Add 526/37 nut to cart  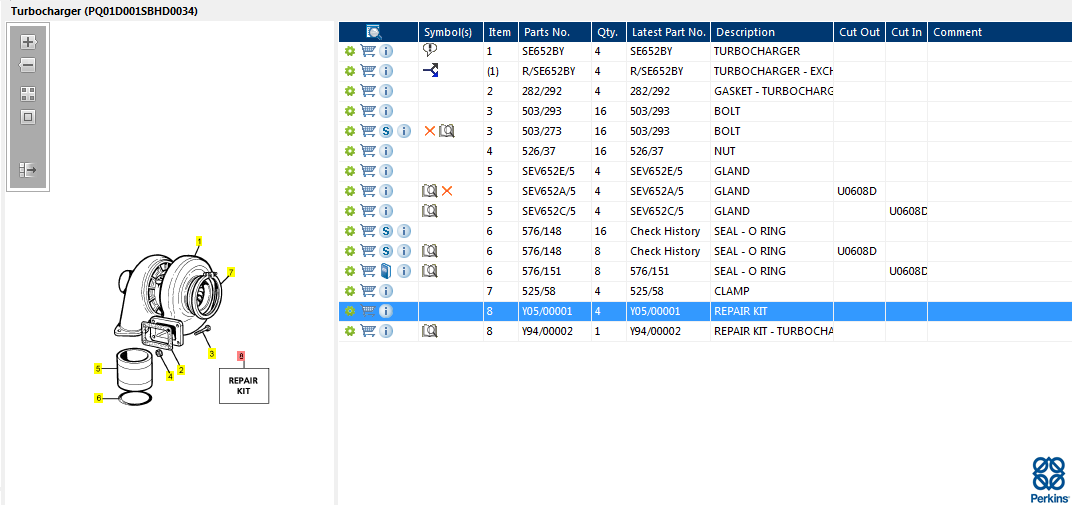[x=368, y=151]
